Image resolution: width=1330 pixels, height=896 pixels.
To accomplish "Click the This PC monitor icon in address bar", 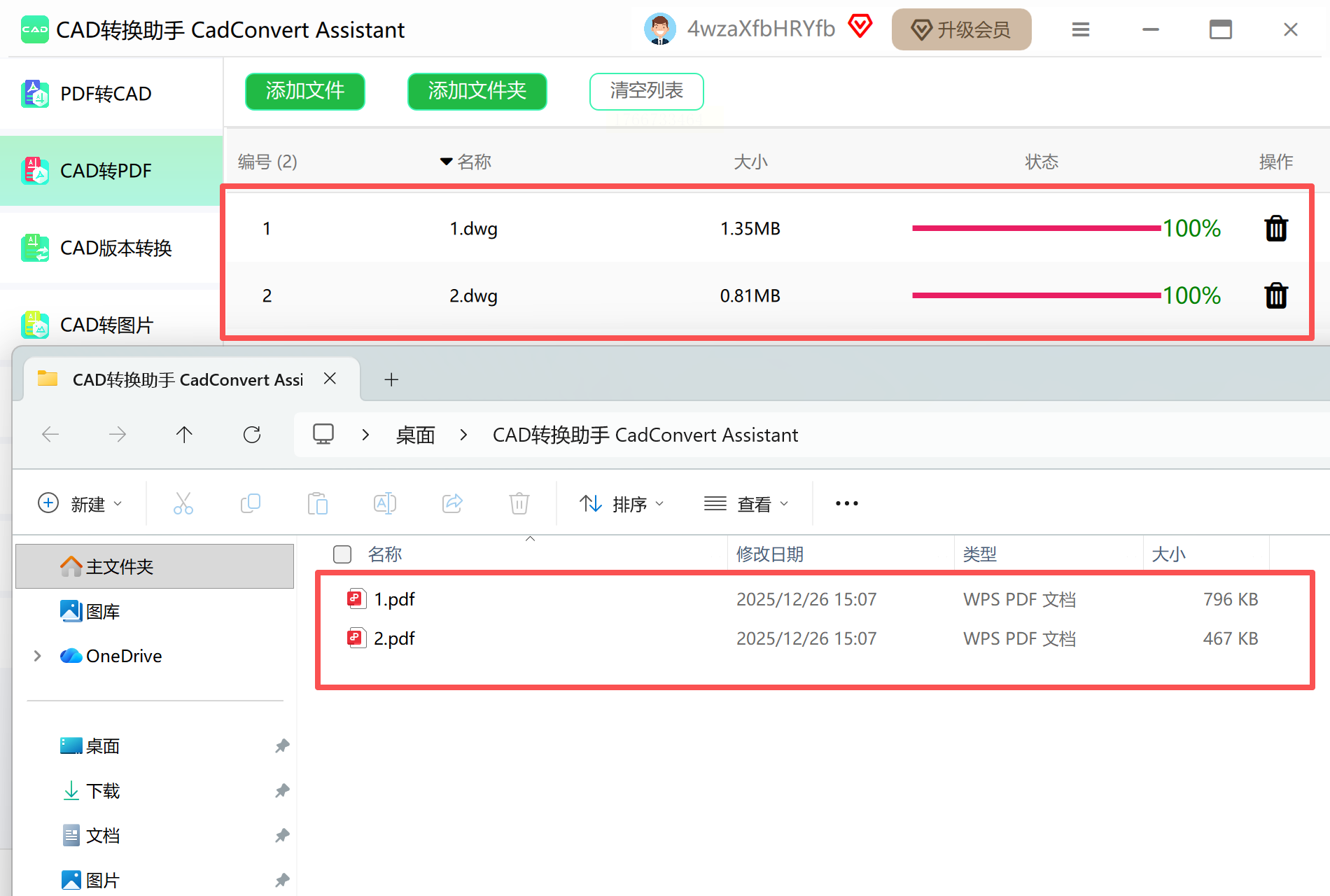I will pos(323,435).
